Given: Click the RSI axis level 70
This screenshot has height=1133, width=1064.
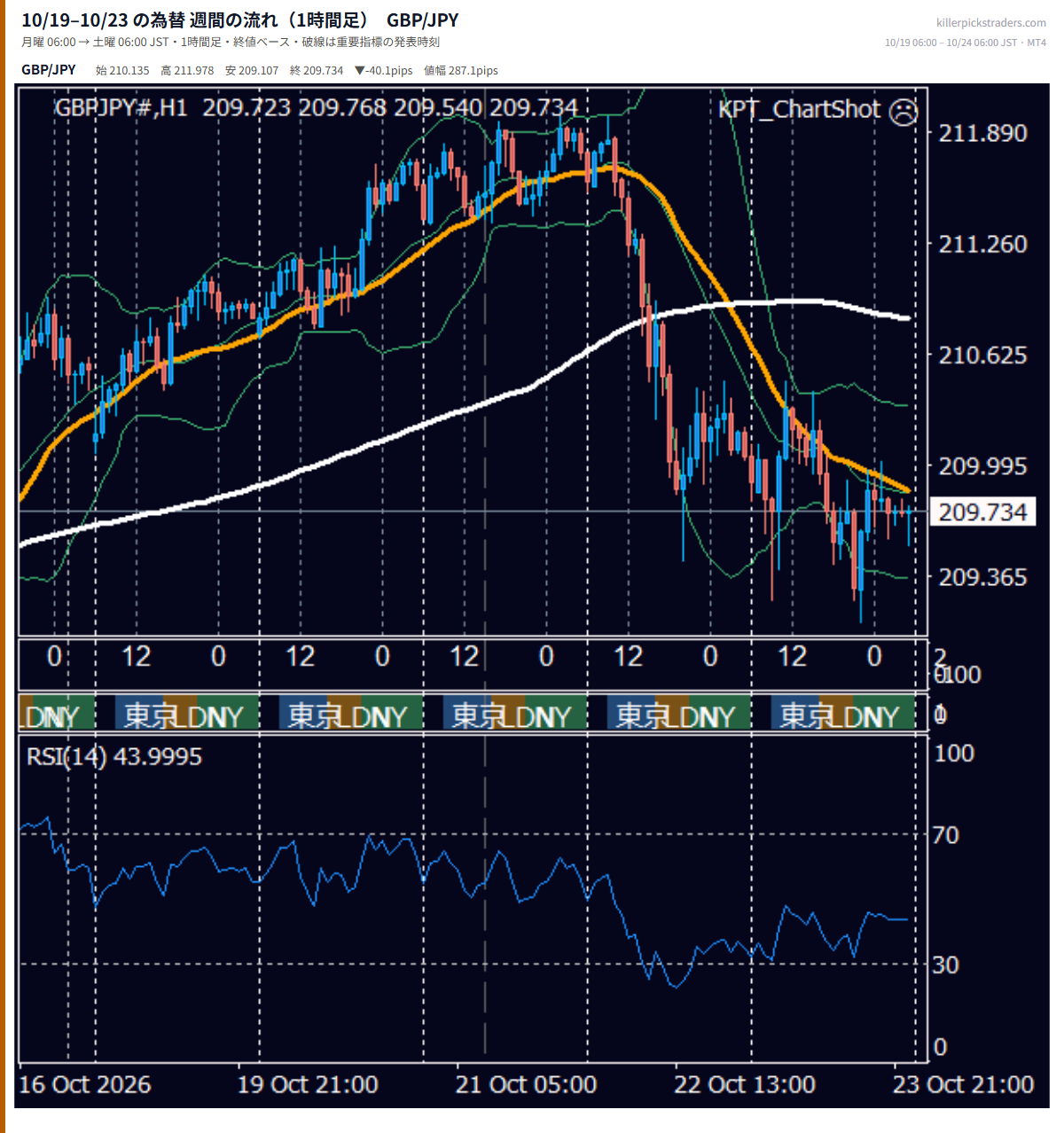Looking at the screenshot, I should click(x=946, y=834).
